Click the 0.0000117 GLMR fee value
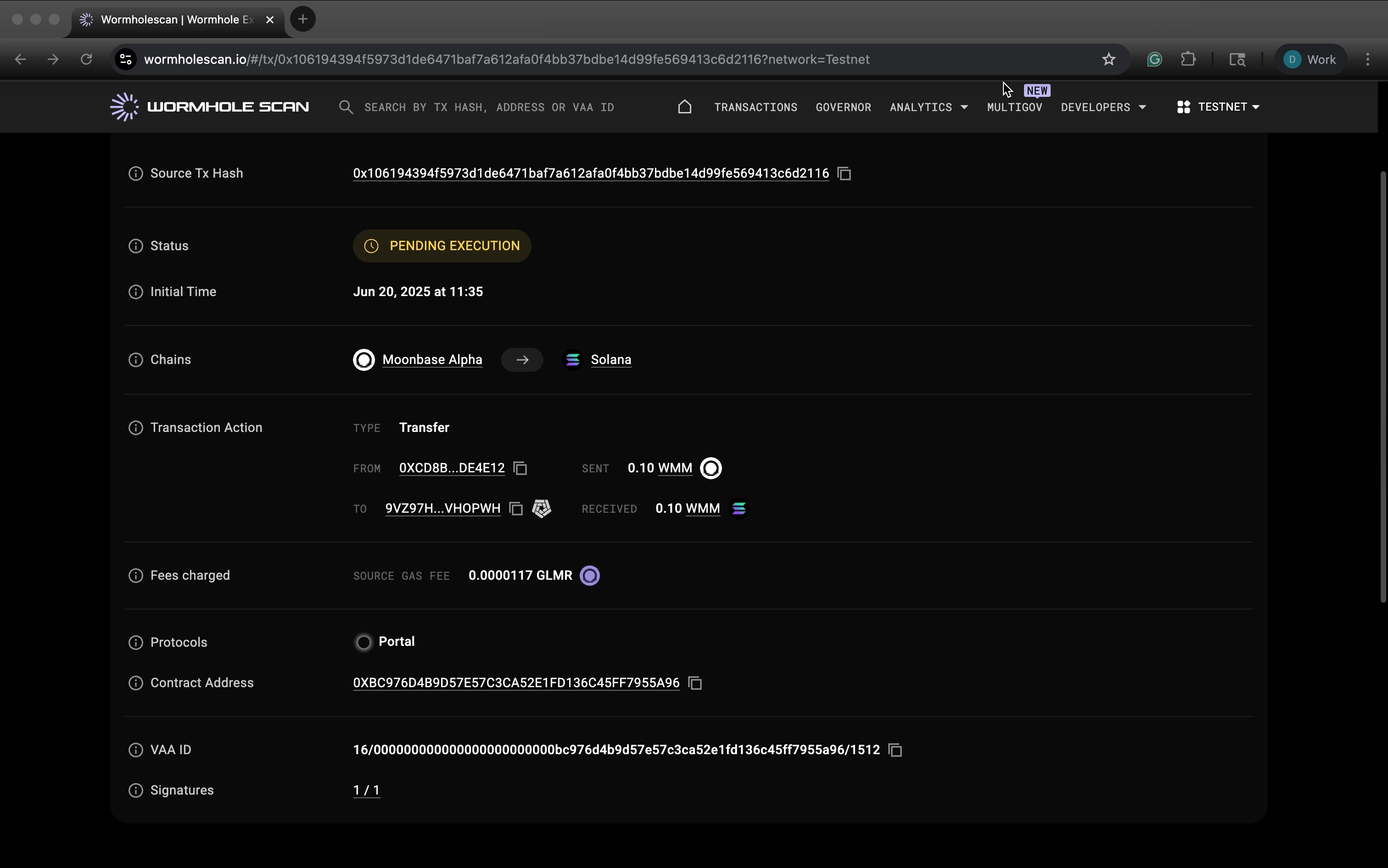Viewport: 1388px width, 868px height. pos(520,576)
